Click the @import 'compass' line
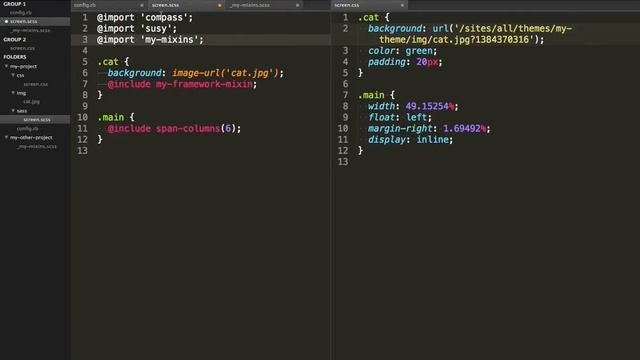Image resolution: width=640 pixels, height=360 pixels. (145, 18)
